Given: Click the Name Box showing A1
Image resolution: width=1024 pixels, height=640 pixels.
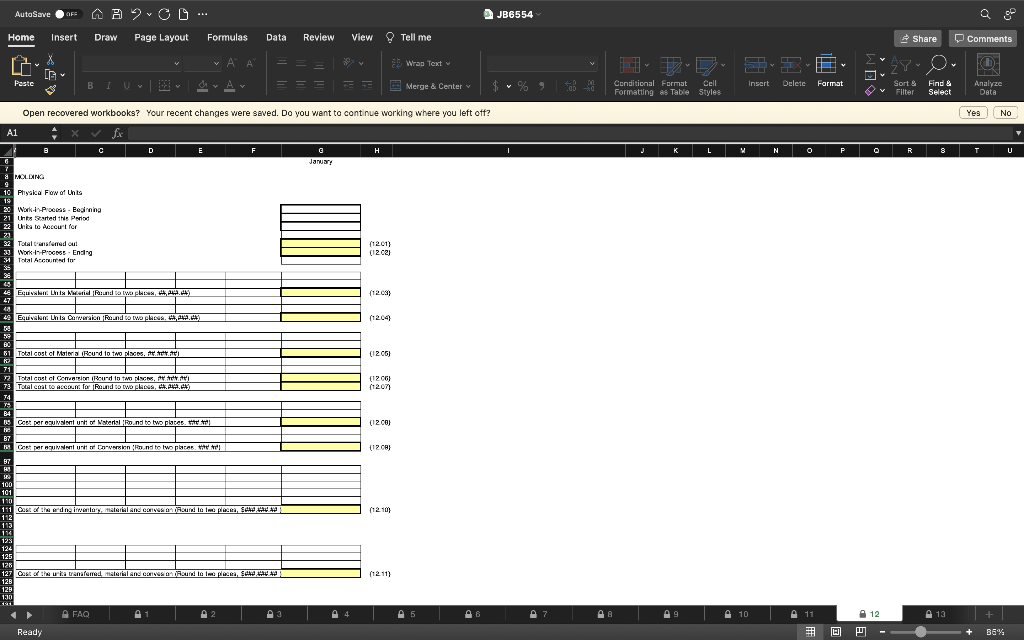Looking at the screenshot, I should [x=27, y=133].
